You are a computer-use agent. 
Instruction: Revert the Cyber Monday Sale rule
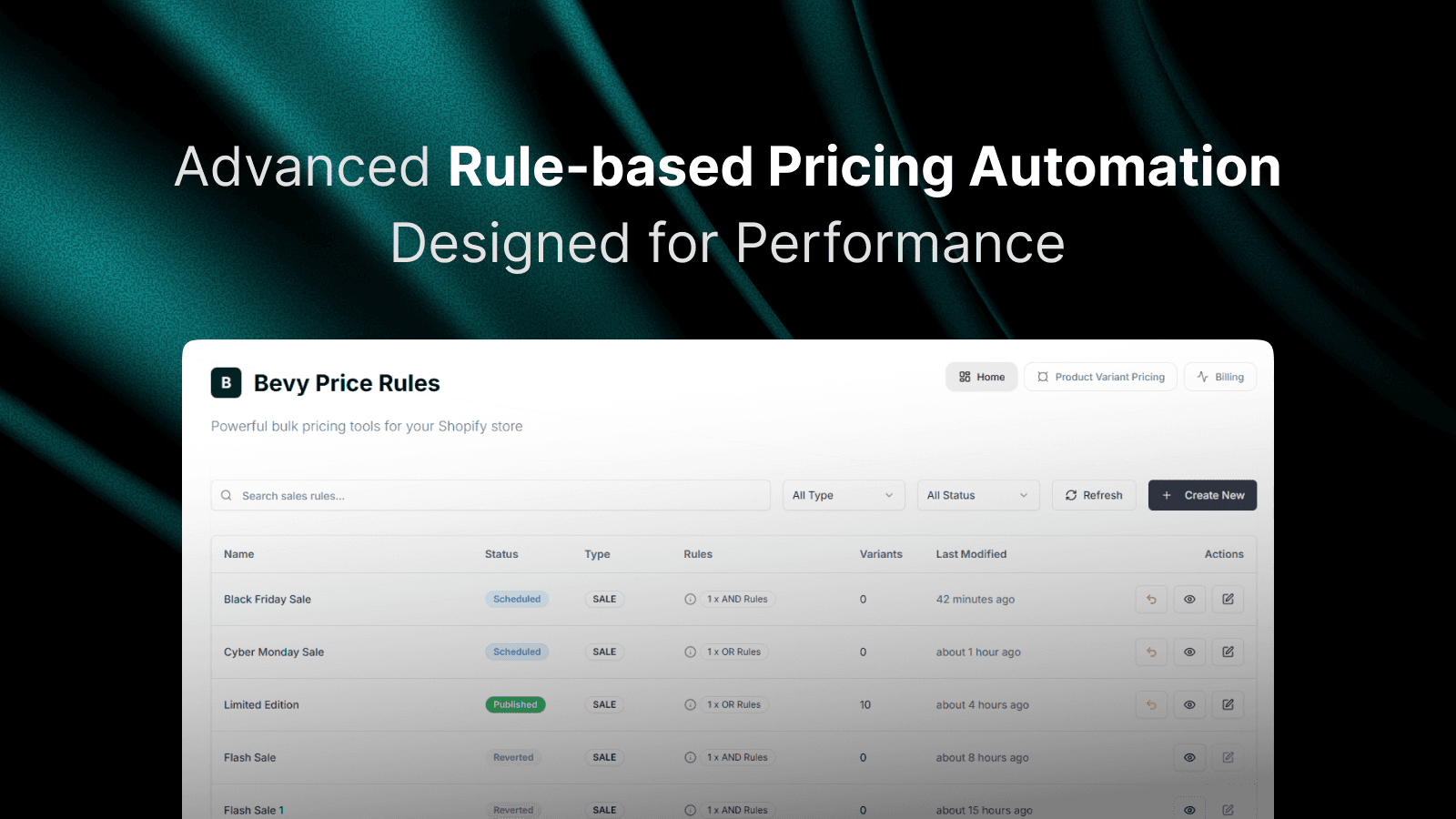[x=1151, y=652]
